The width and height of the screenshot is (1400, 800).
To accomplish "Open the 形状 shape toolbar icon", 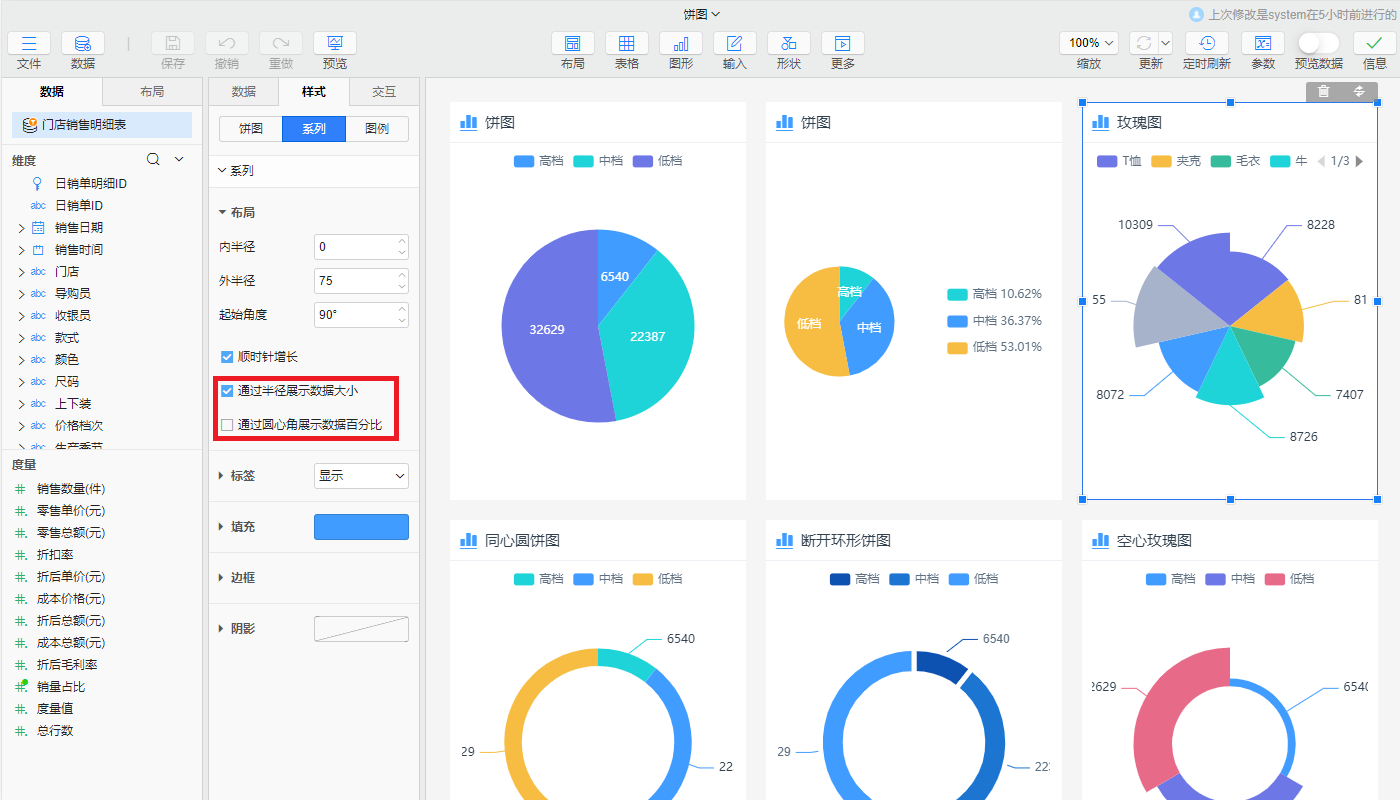I will [789, 43].
